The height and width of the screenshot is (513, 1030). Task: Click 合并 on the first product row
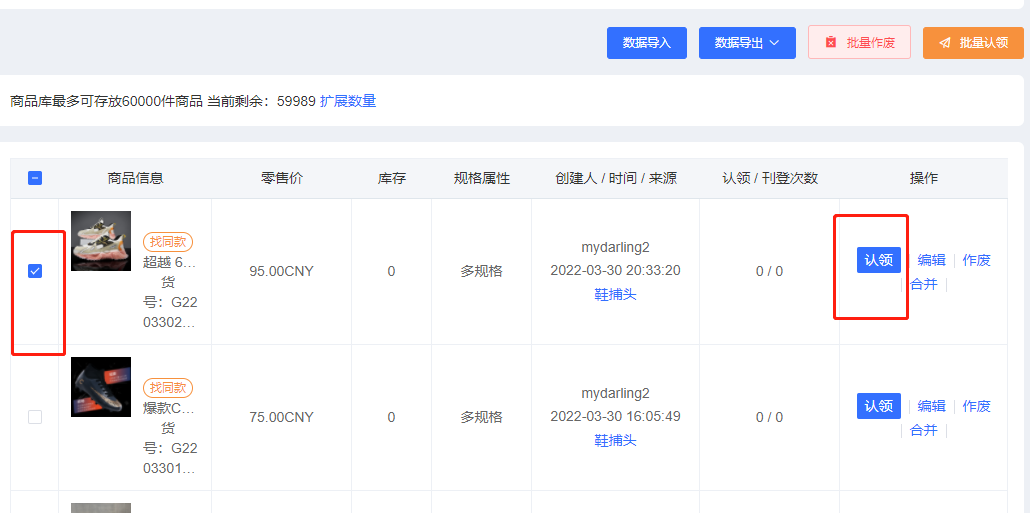924,284
